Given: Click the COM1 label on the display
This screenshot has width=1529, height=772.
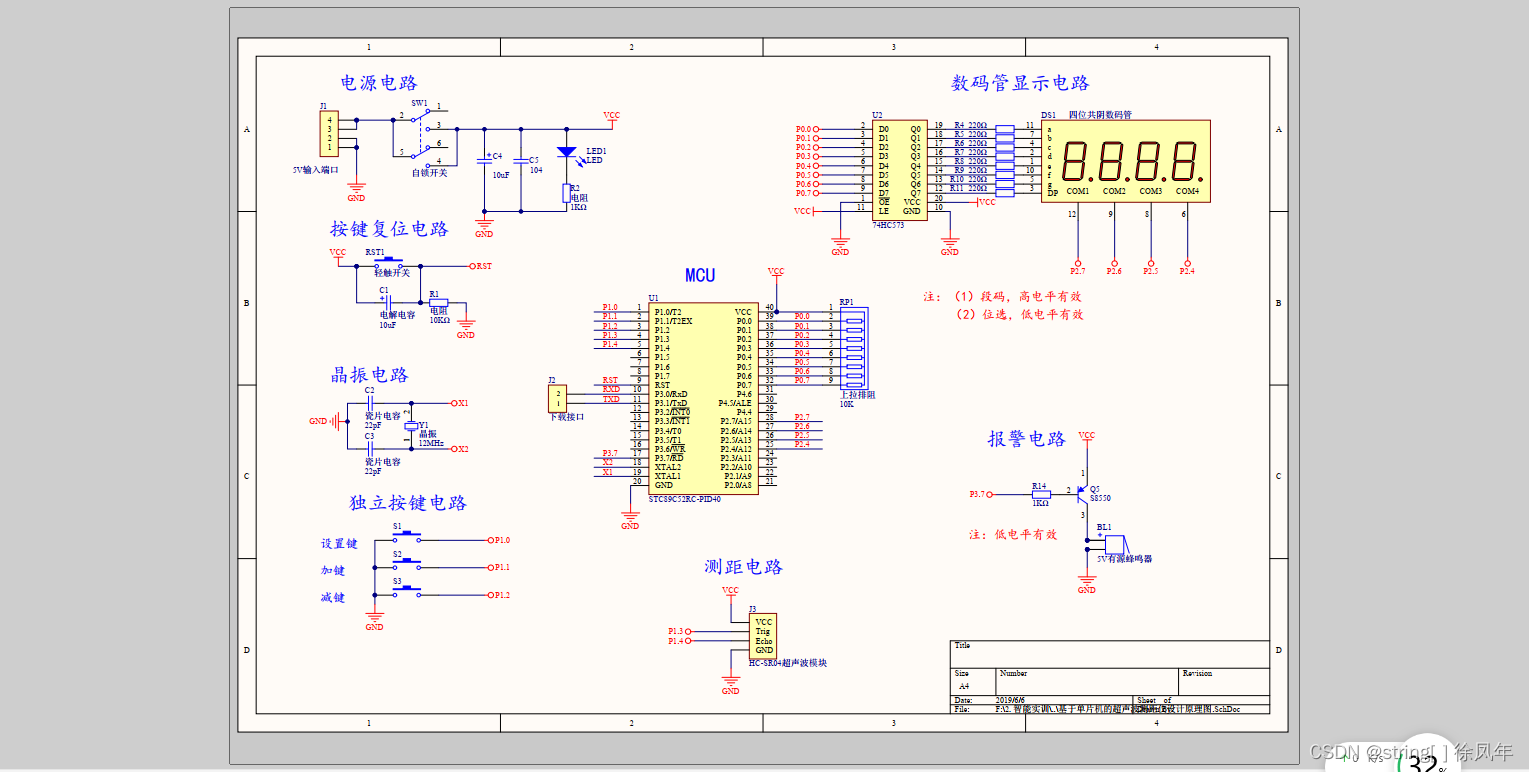Looking at the screenshot, I should tap(1077, 191).
